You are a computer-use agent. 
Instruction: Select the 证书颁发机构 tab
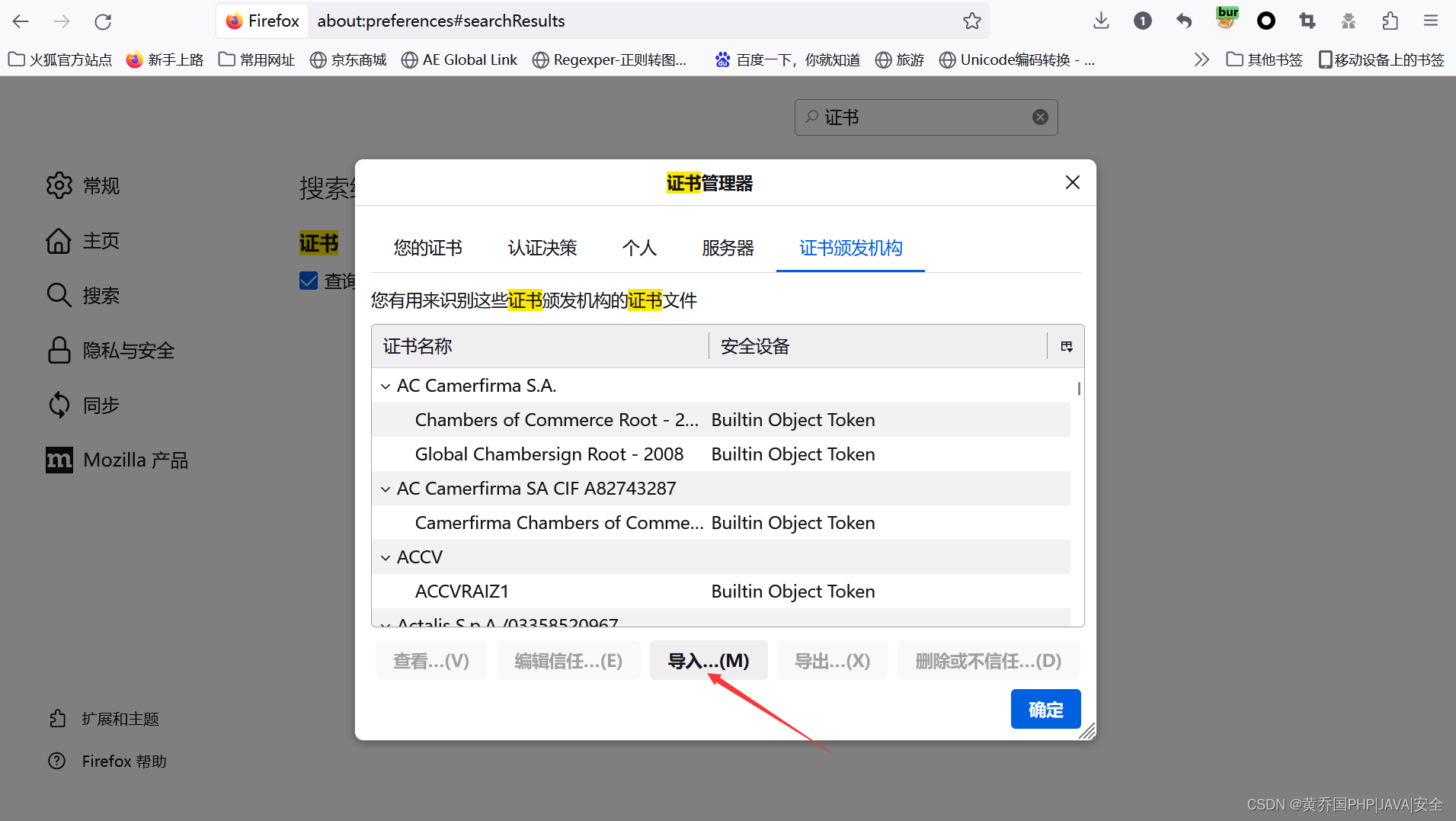(850, 249)
